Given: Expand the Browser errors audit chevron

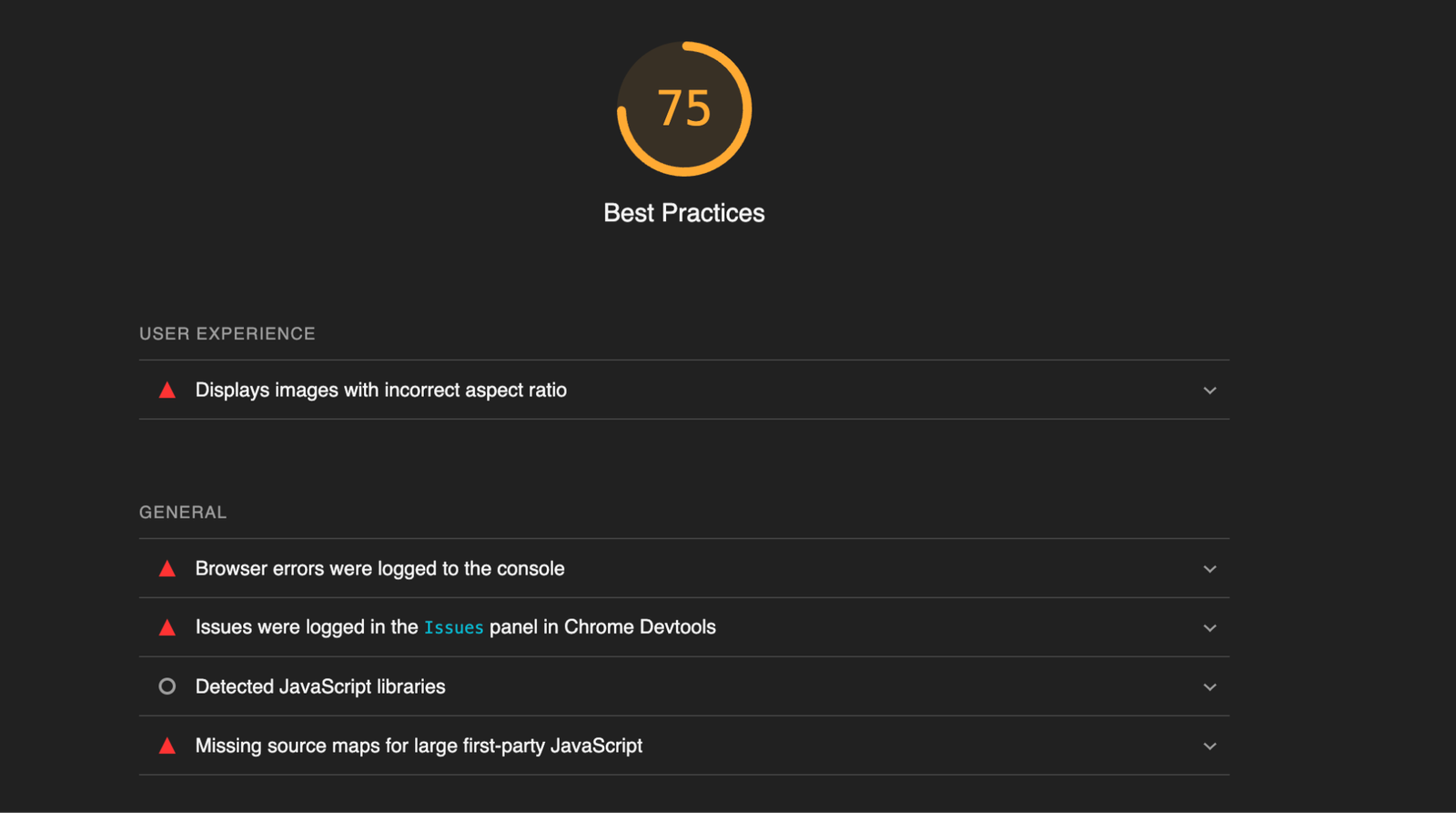Looking at the screenshot, I should pos(1209,569).
